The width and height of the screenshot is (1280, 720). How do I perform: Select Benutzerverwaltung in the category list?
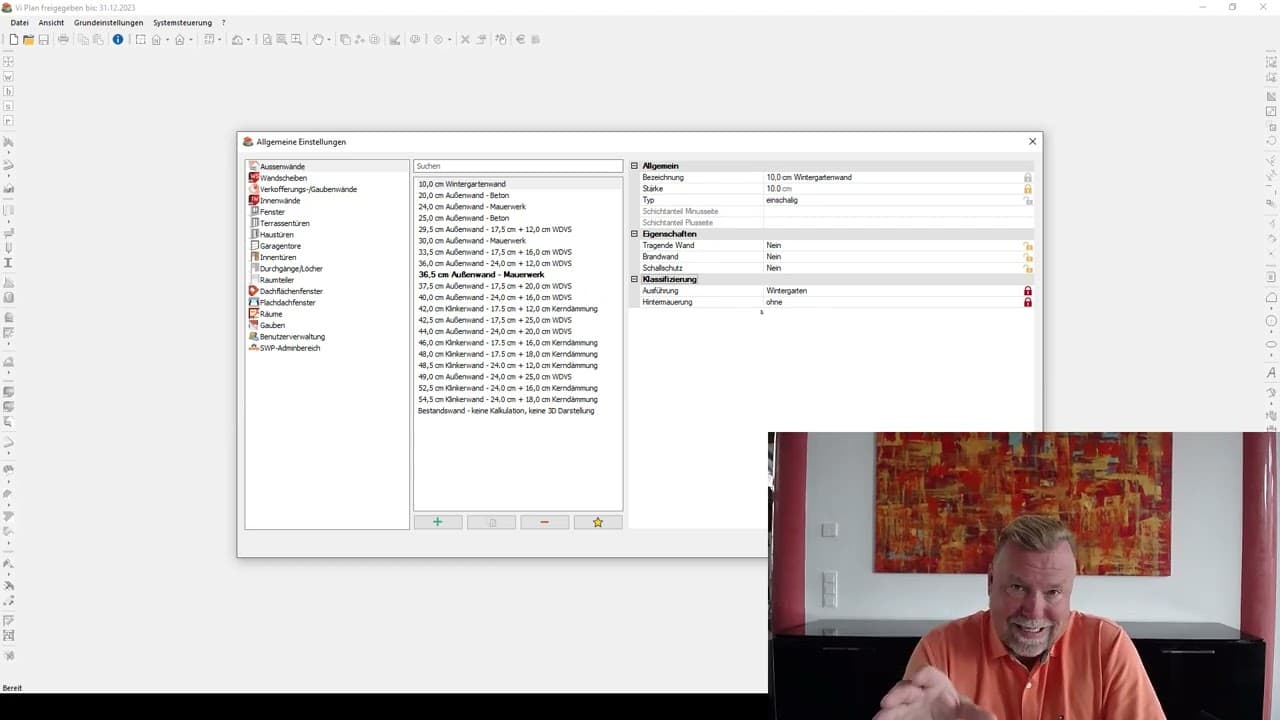(x=292, y=337)
